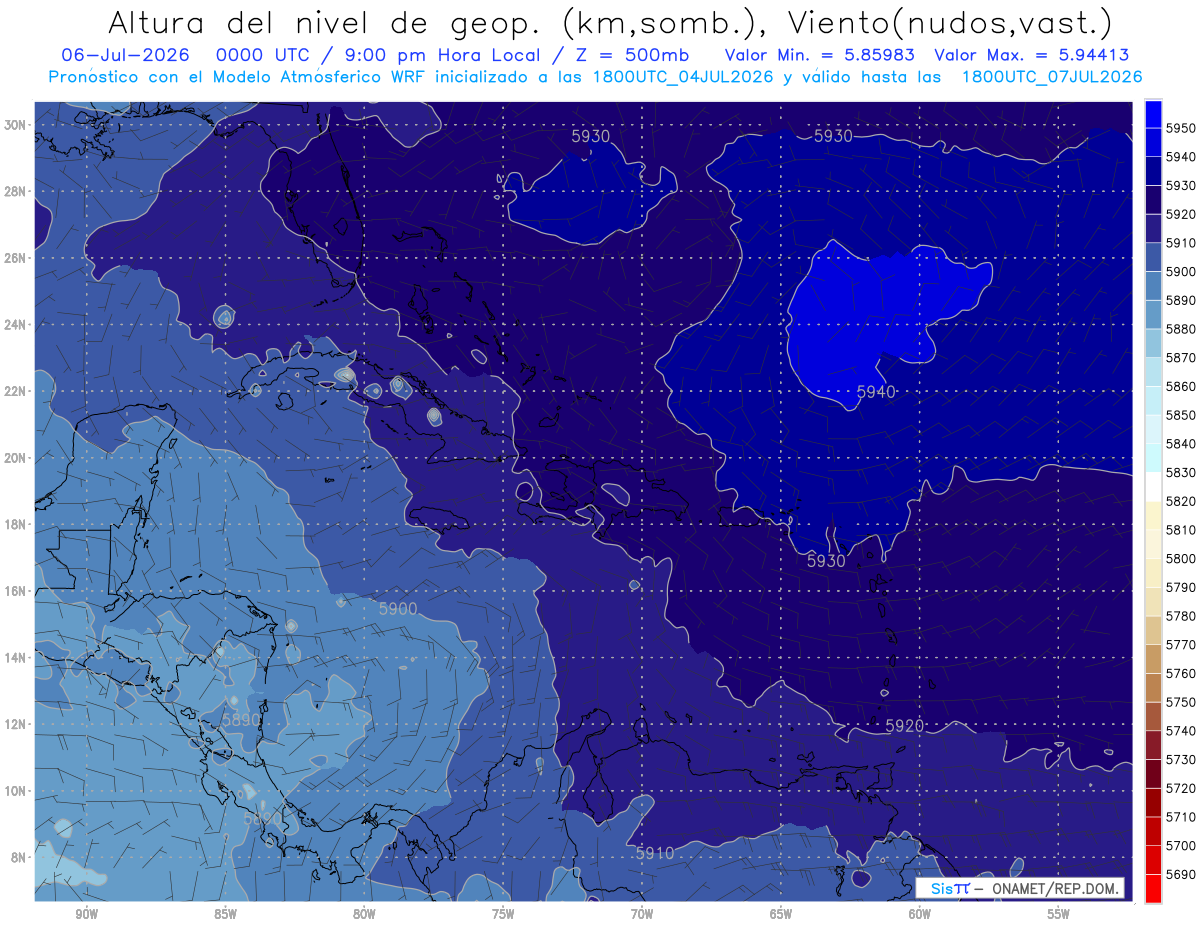Click the 8N latitude axis label
Screen dimensions: 1200x927
tap(18, 858)
